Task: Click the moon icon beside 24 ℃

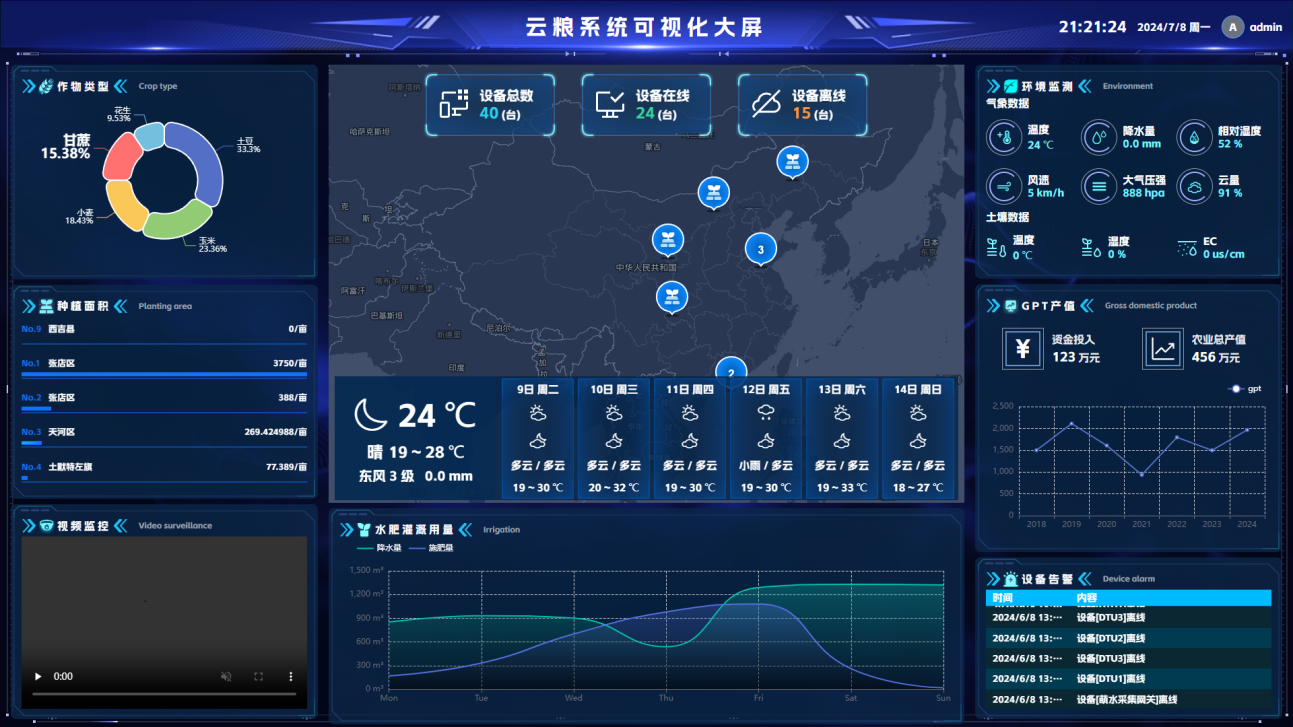Action: tap(372, 414)
